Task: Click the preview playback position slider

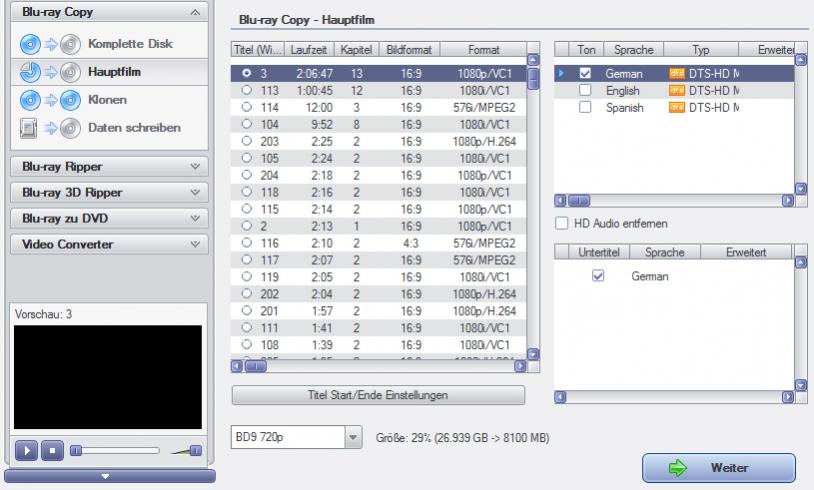Action: [115, 451]
